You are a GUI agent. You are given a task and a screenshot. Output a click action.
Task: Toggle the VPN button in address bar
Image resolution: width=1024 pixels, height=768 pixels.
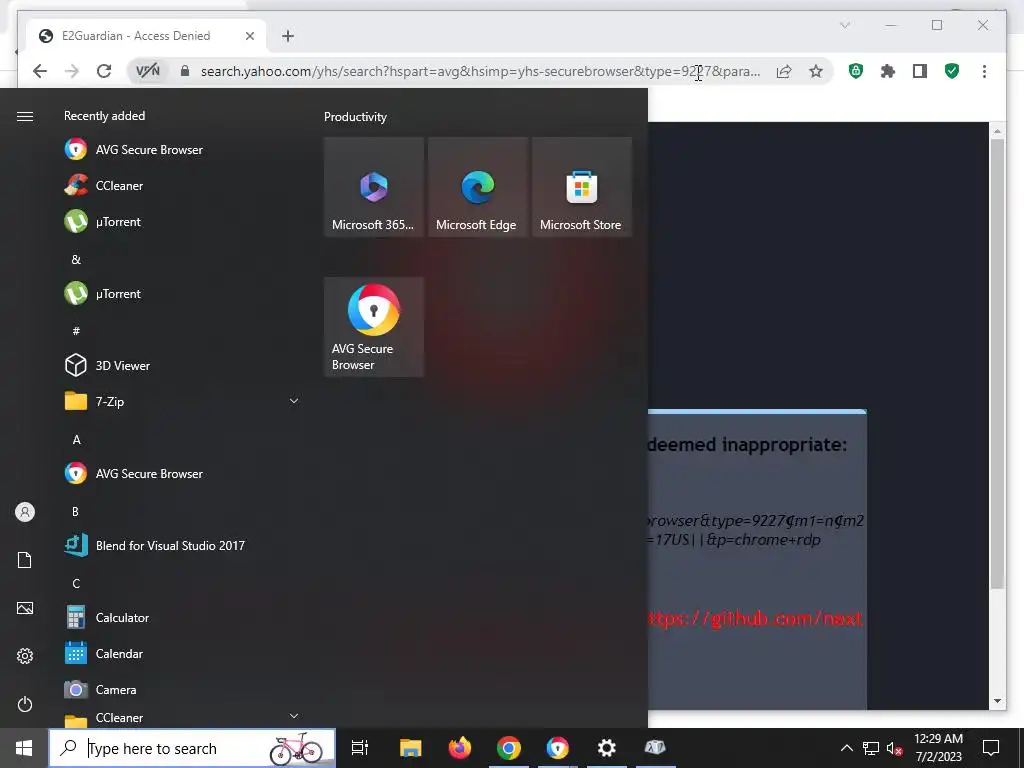pos(148,71)
